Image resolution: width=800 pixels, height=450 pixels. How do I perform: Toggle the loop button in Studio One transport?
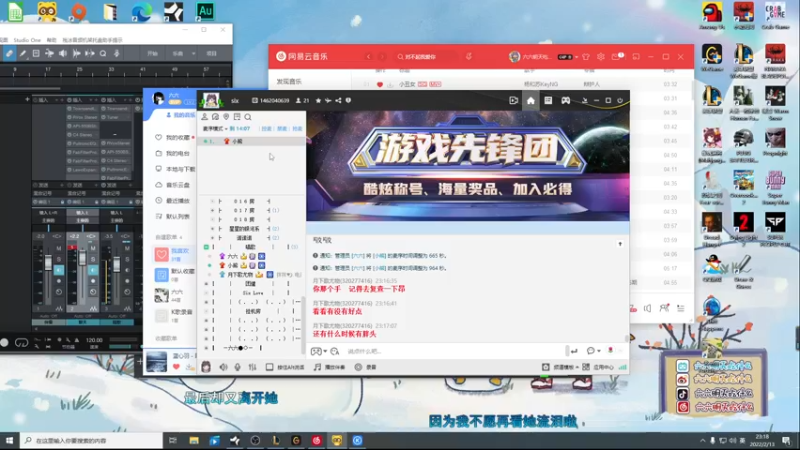[21, 343]
